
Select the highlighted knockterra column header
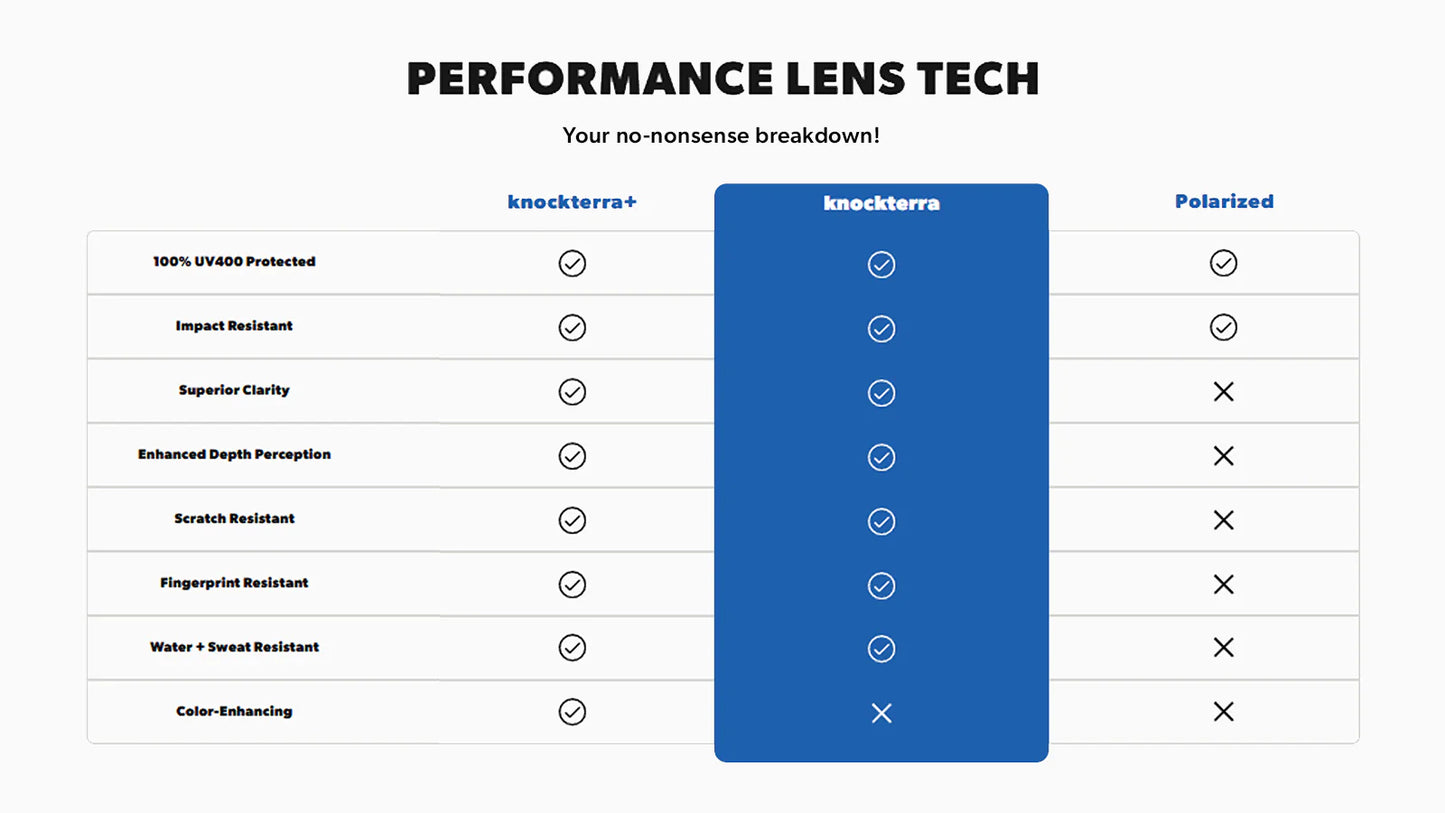point(881,203)
